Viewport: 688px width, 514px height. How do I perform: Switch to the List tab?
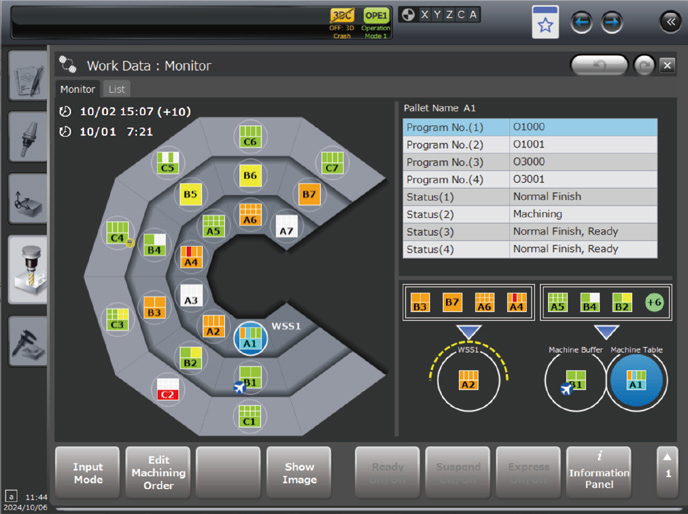[117, 89]
